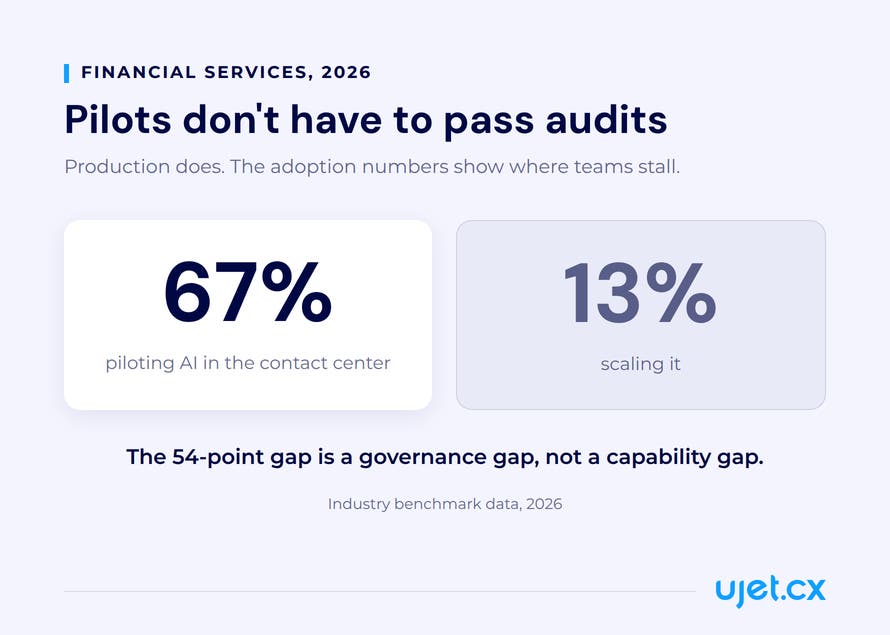The height and width of the screenshot is (635, 890).
Task: Click the large 13% figure
Action: (640, 293)
